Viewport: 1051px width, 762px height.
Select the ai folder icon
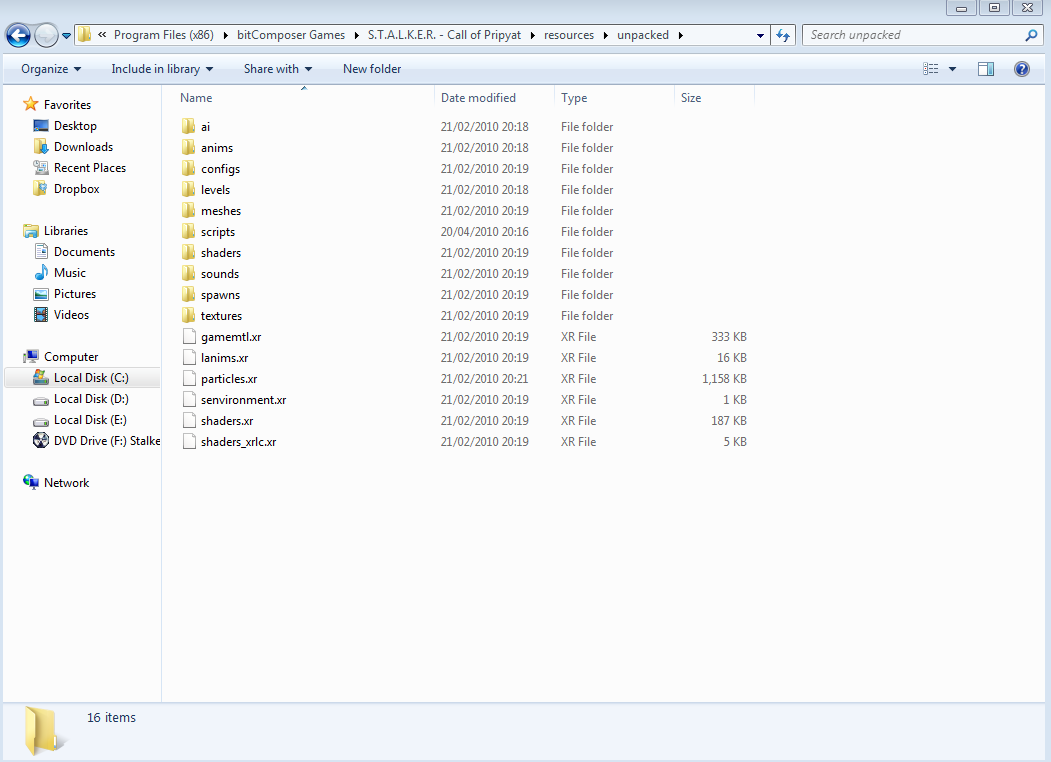[188, 126]
